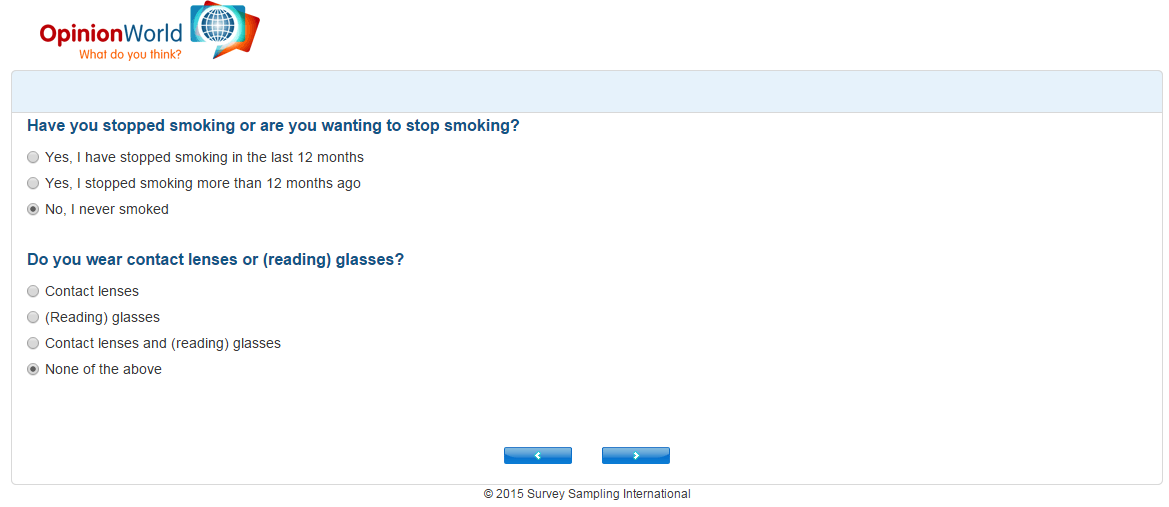Click the light blue header bar
The width and height of the screenshot is (1169, 507).
[x=587, y=92]
